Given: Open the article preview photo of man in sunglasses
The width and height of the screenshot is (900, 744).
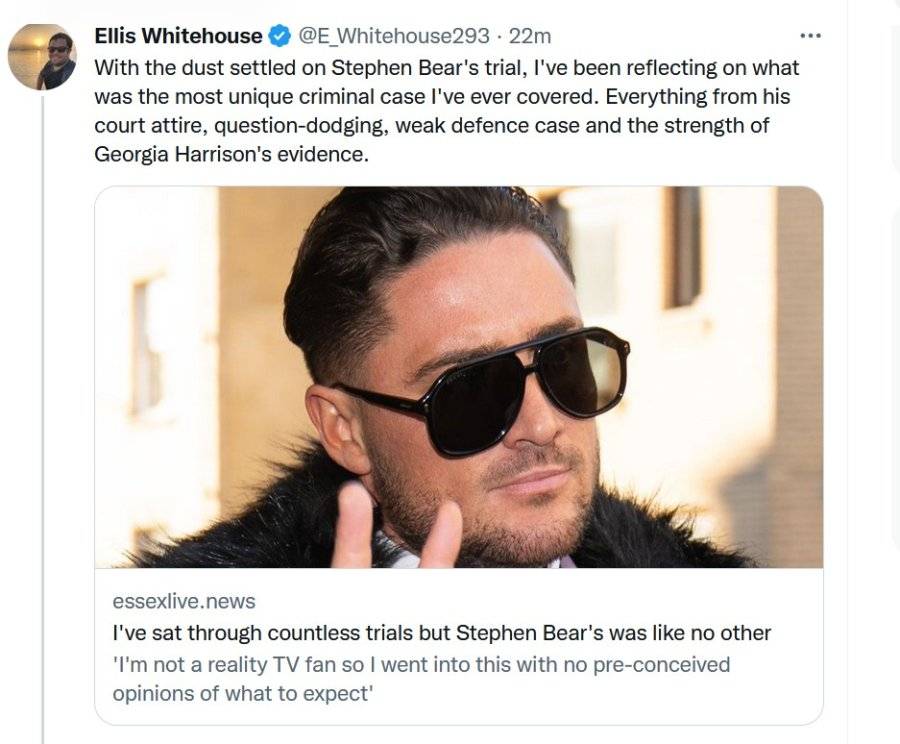Looking at the screenshot, I should click(459, 377).
